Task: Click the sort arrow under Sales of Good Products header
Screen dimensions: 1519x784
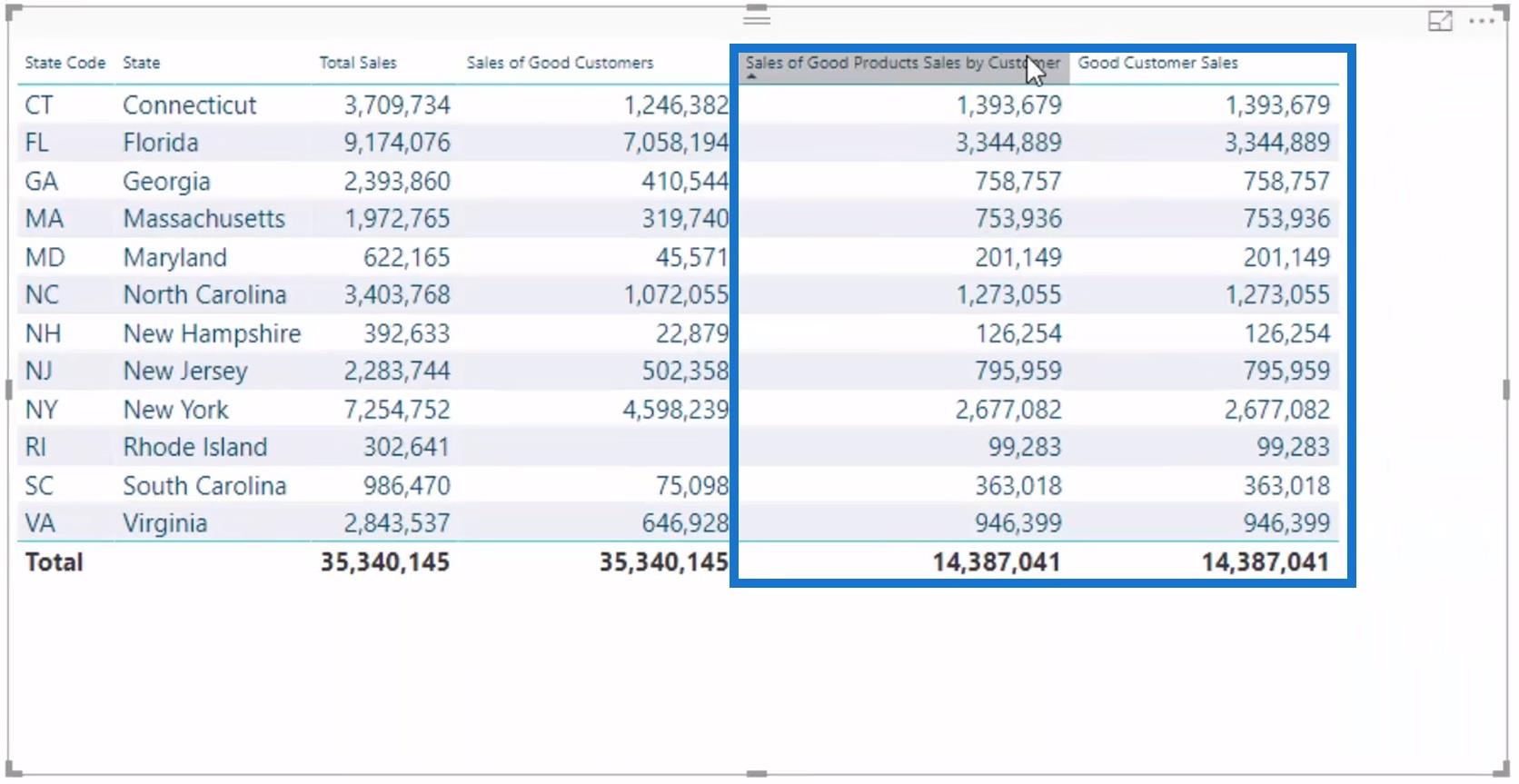Action: 751,77
